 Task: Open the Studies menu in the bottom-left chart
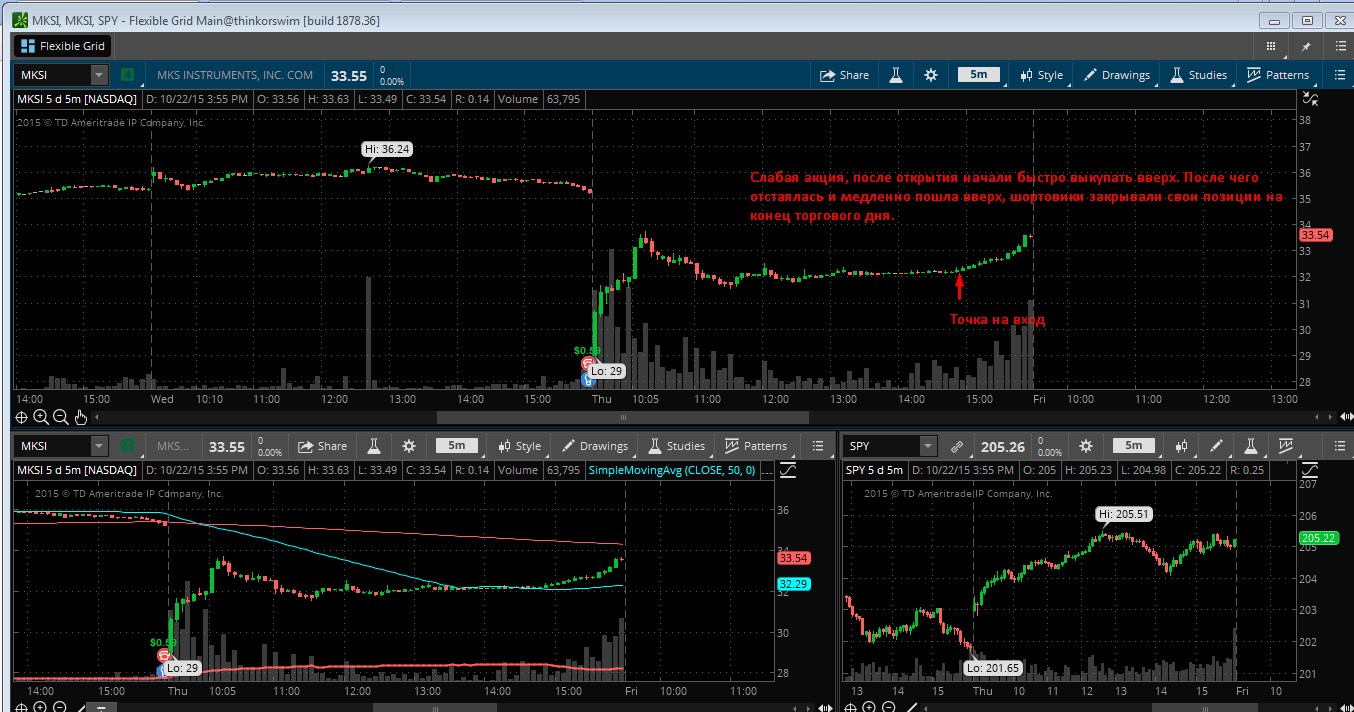pos(676,446)
